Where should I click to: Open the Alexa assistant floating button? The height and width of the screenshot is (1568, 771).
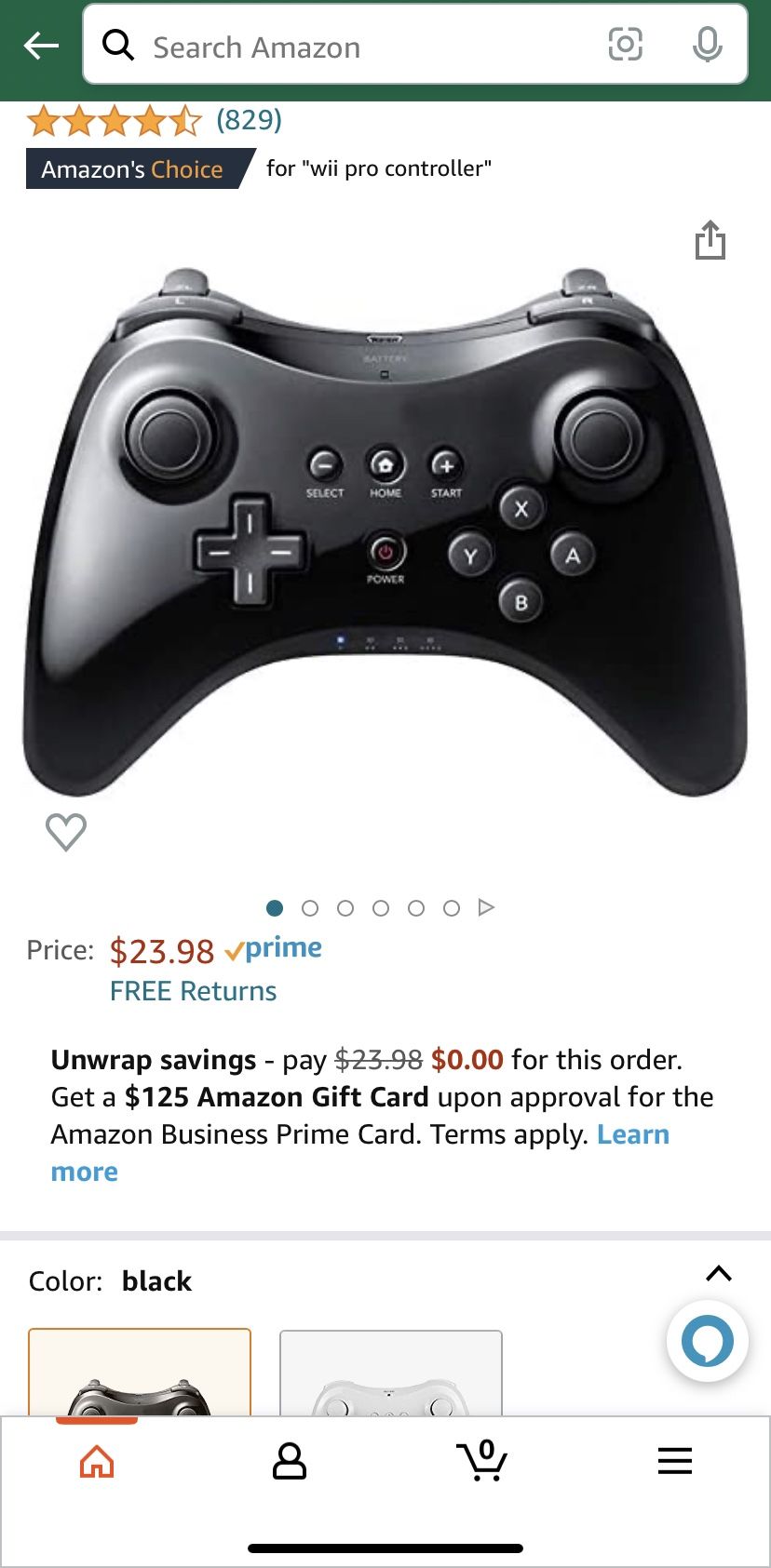[x=707, y=1341]
